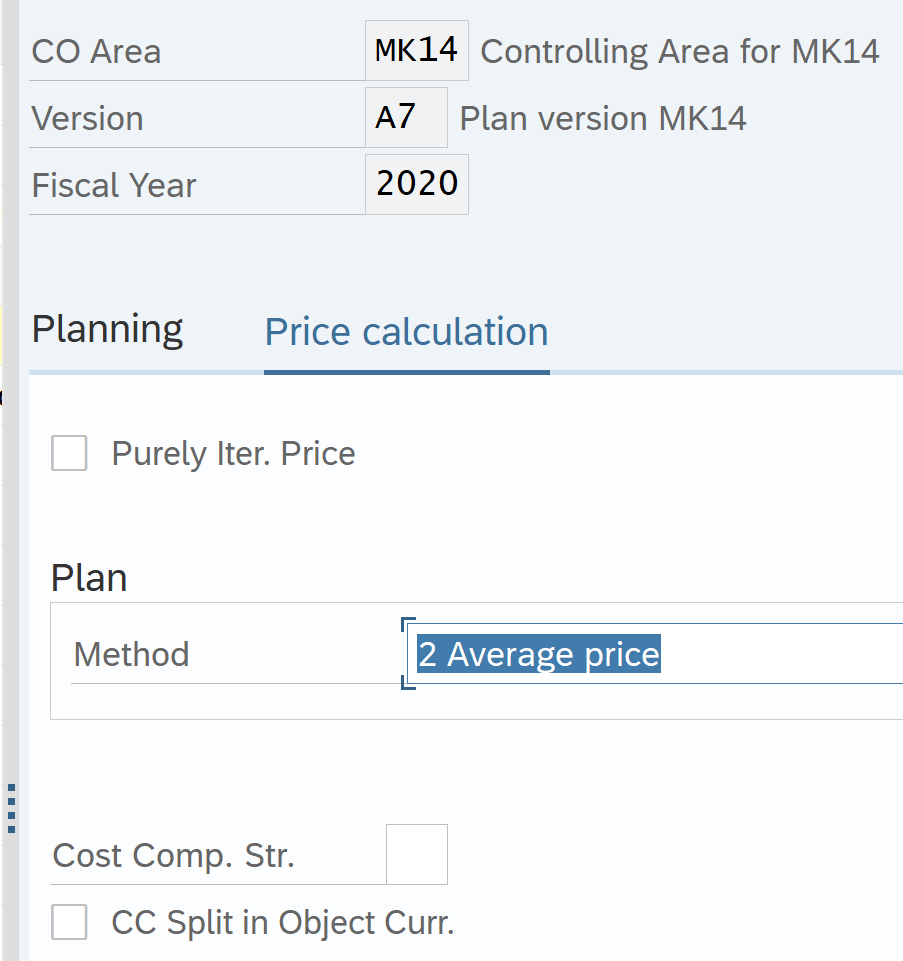Screen dimensions: 903x961
Task: Click the Method label in Plan group
Action: (131, 655)
